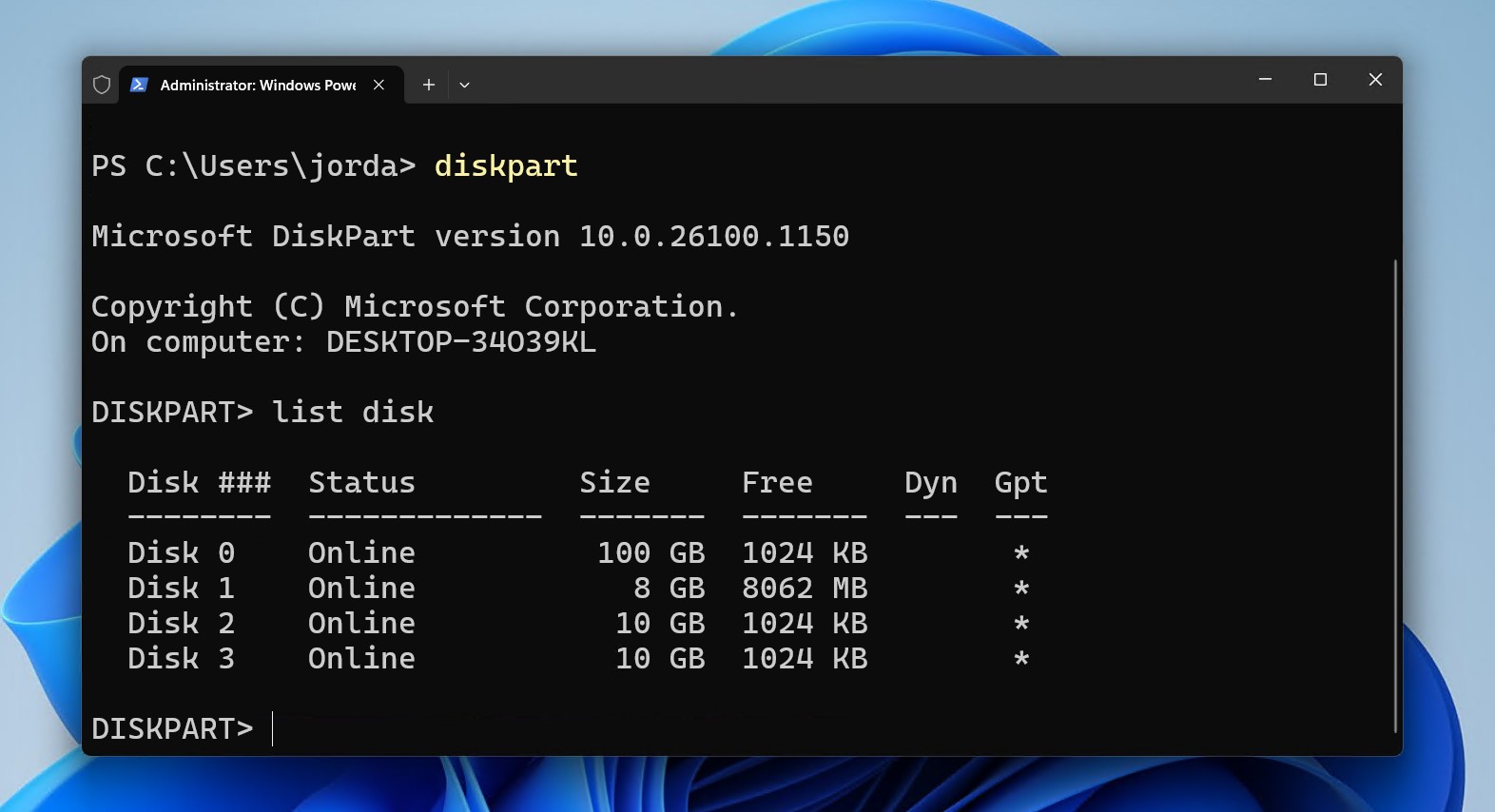The width and height of the screenshot is (1495, 812).
Task: Click the Online status of Disk 2
Action: coord(362,623)
